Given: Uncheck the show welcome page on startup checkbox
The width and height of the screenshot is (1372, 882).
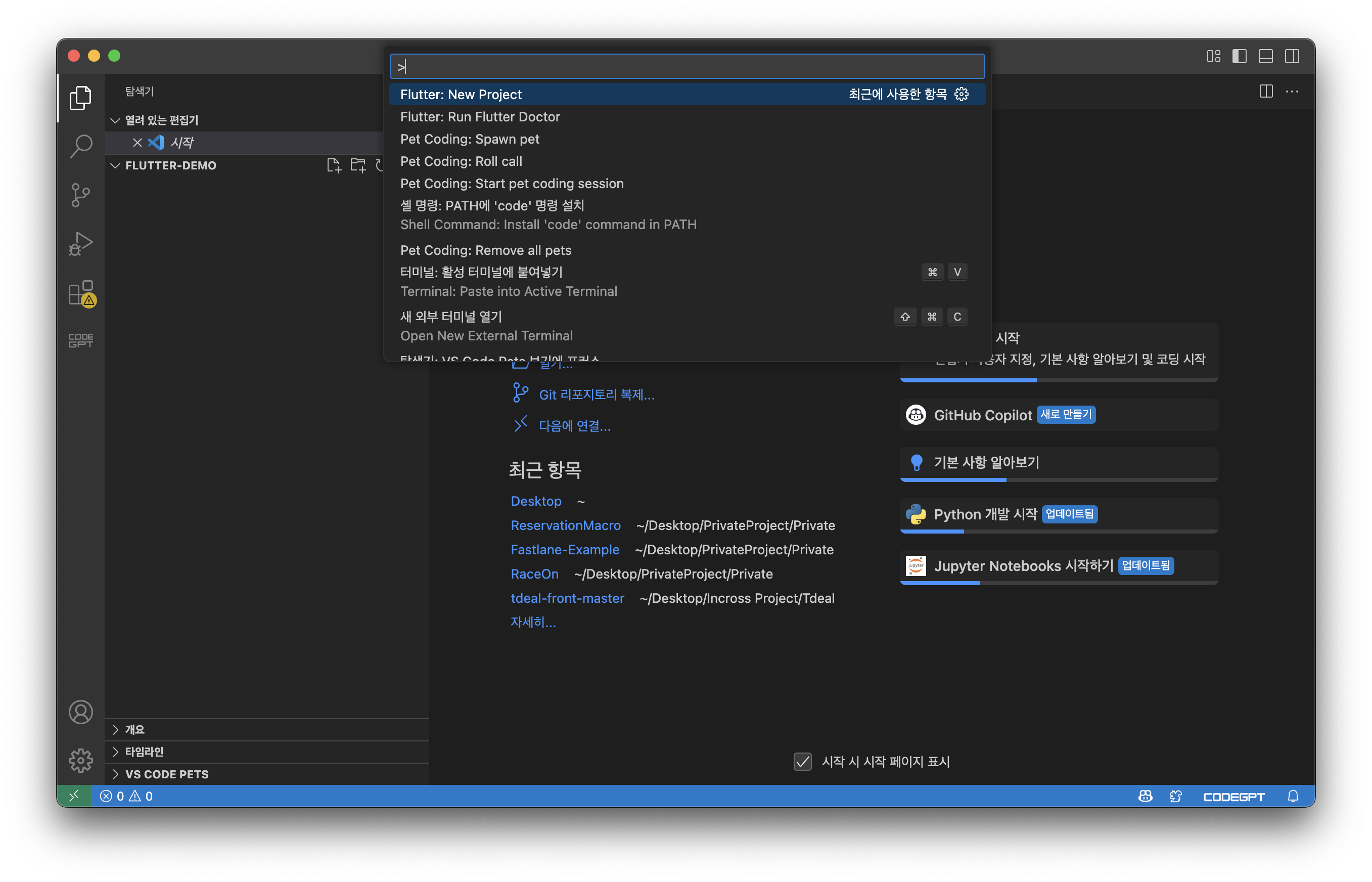Looking at the screenshot, I should click(802, 761).
